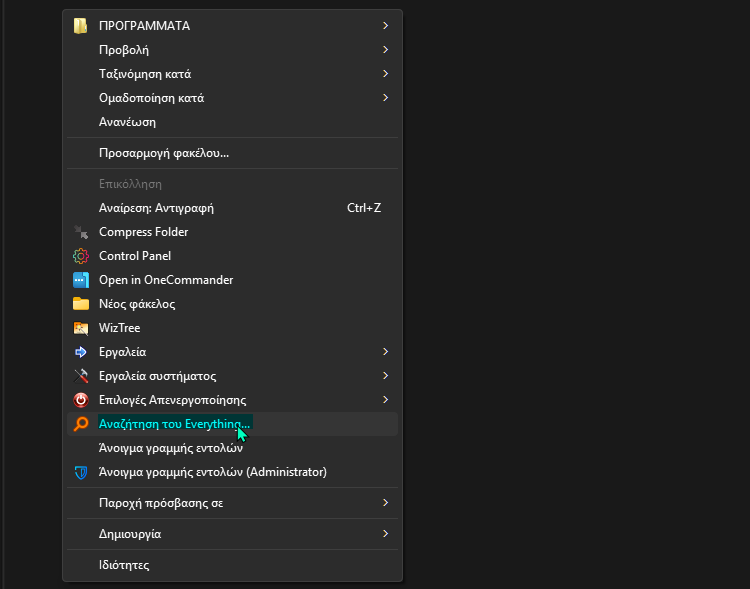This screenshot has height=589, width=750.
Task: Expand the Παροχή πρόσβασης σε arrow
Action: click(385, 503)
